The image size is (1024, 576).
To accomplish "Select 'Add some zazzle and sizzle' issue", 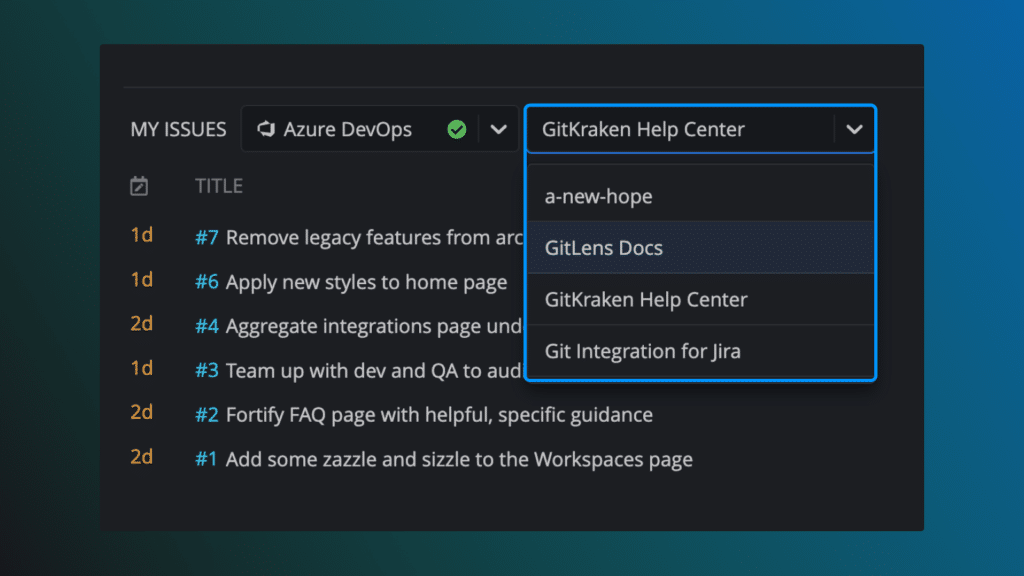I will click(x=459, y=459).
